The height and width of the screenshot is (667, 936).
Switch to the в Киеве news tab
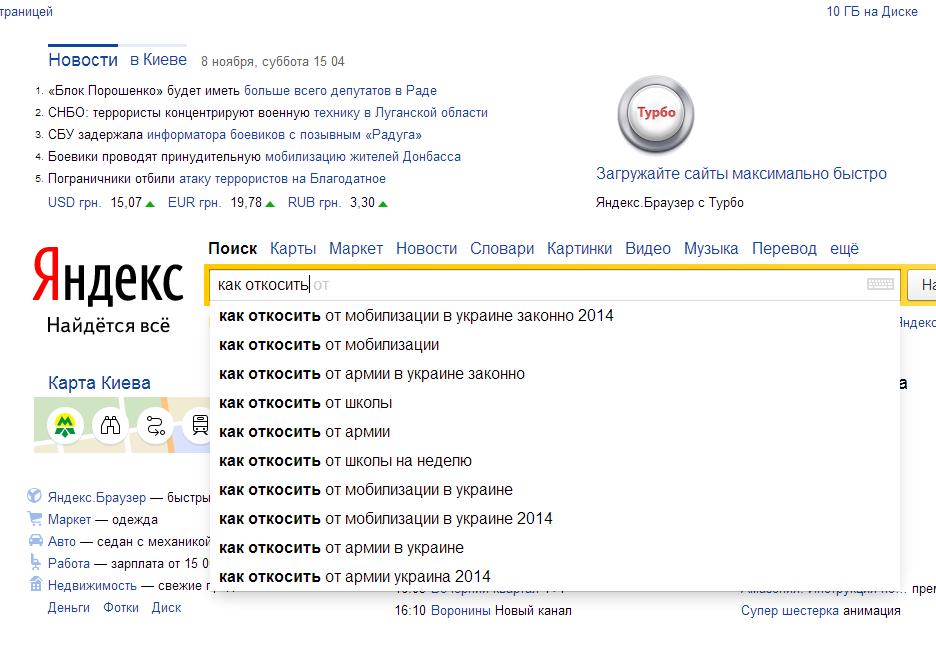[x=158, y=60]
